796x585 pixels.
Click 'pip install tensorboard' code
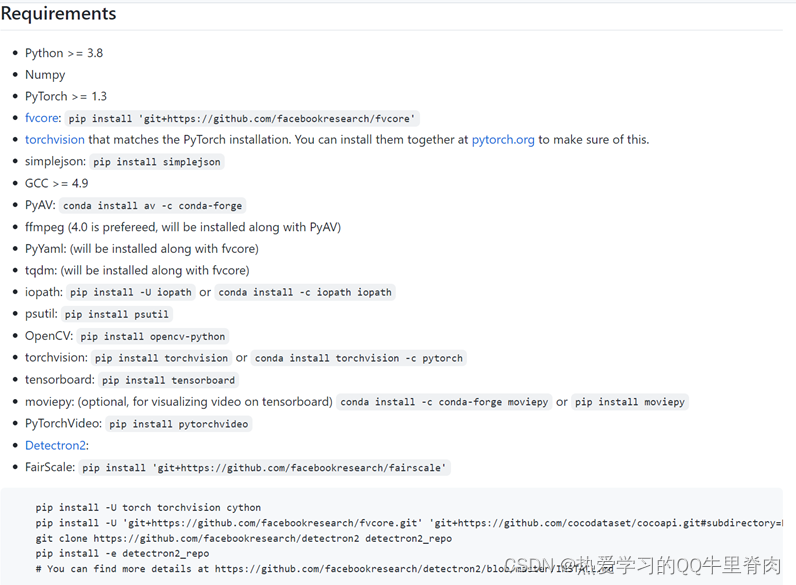pyautogui.click(x=169, y=380)
